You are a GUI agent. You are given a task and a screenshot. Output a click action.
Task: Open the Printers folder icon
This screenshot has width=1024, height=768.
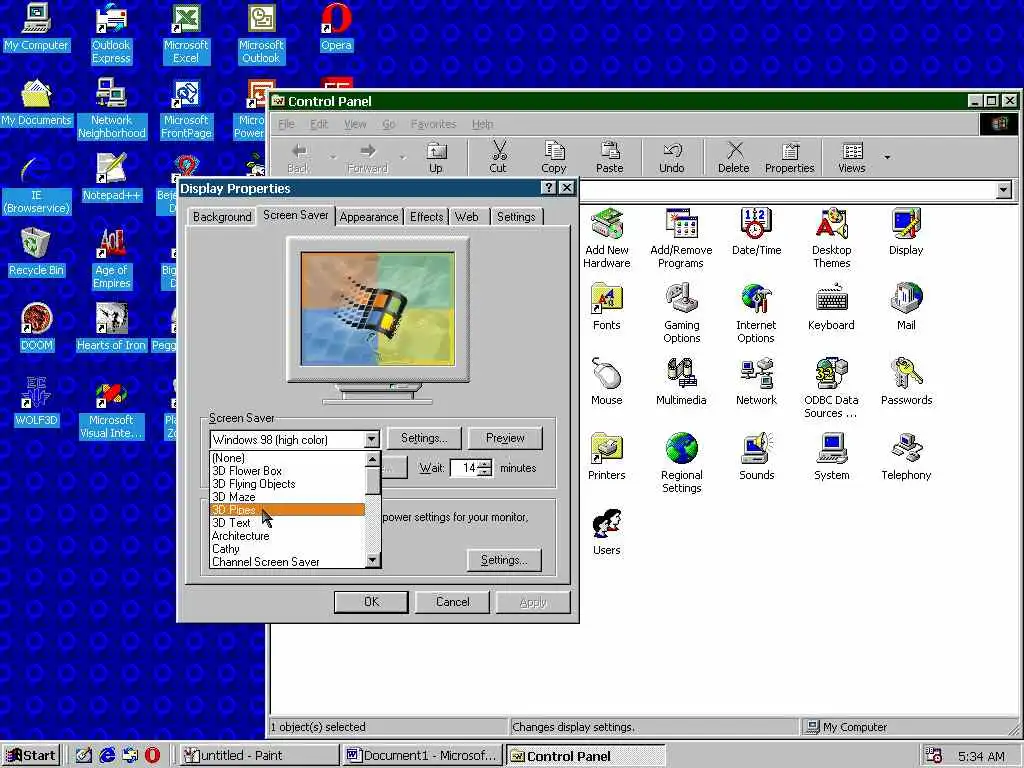point(607,457)
